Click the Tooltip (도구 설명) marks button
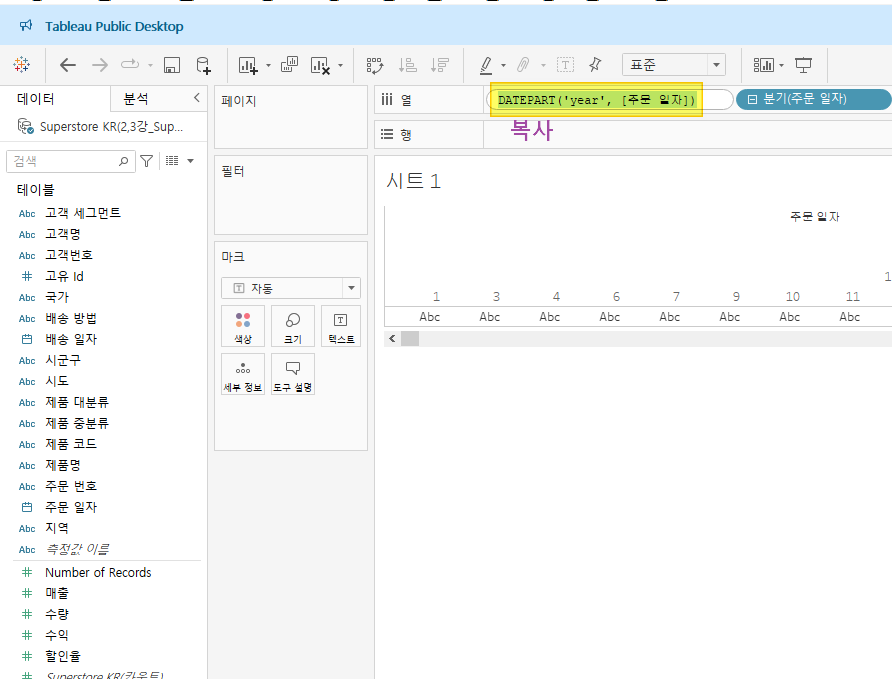Image resolution: width=892 pixels, height=679 pixels. point(292,374)
